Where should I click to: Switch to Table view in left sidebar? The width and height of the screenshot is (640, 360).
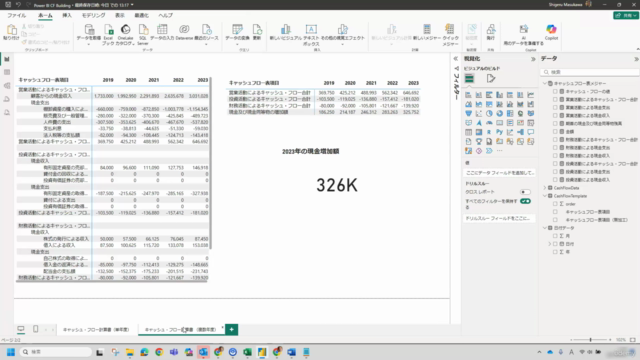pos(7,72)
